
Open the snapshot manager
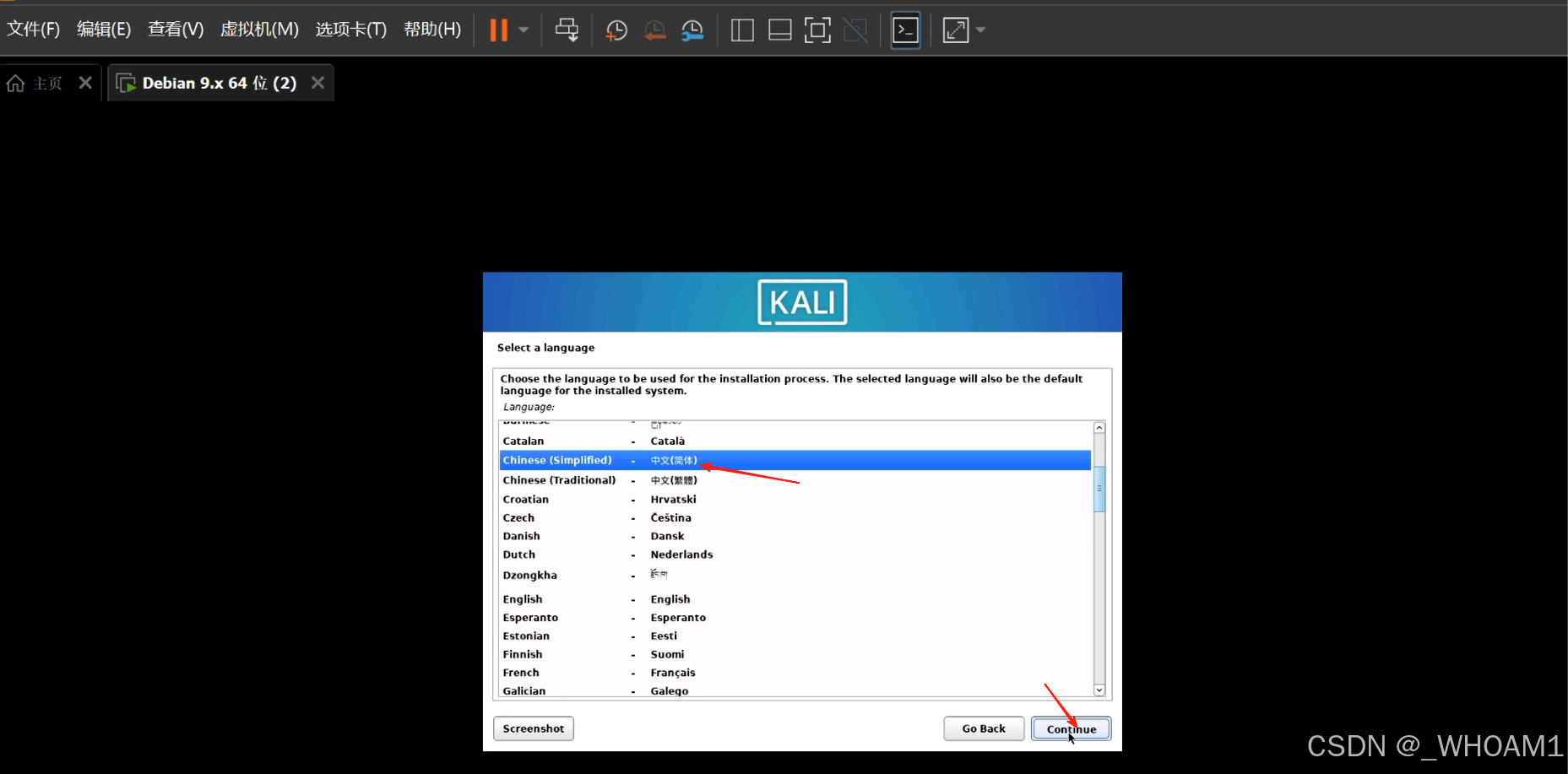click(x=692, y=30)
